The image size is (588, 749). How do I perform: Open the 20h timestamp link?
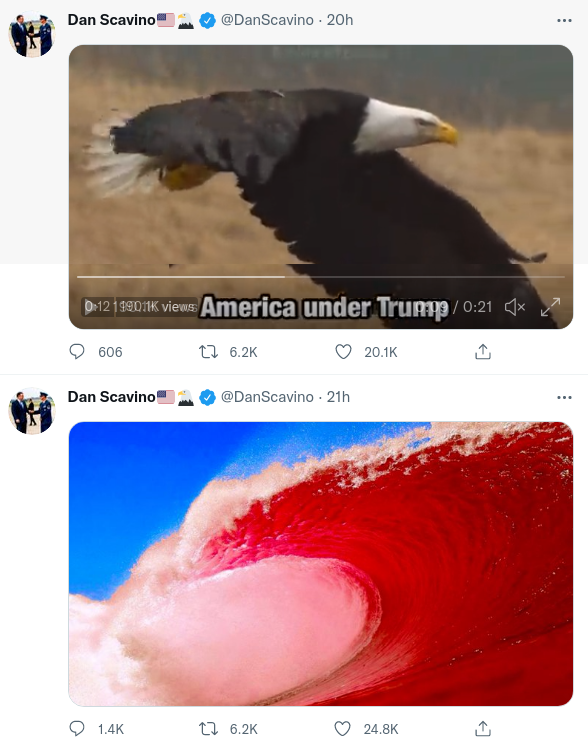pos(340,20)
